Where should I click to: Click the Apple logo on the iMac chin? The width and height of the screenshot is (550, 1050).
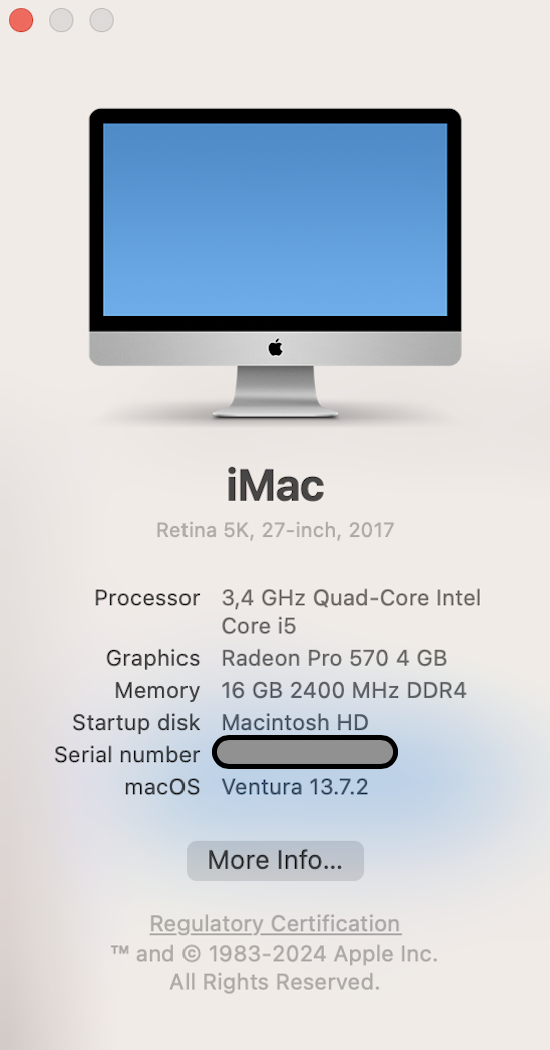(275, 348)
